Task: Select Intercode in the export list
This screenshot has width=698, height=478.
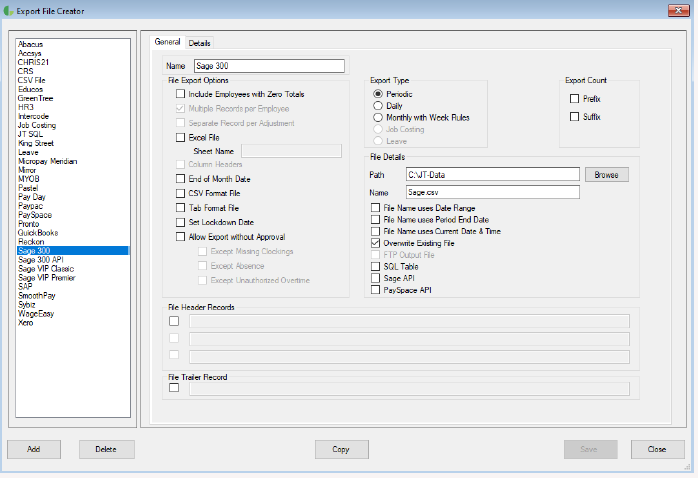Action: pyautogui.click(x=73, y=116)
